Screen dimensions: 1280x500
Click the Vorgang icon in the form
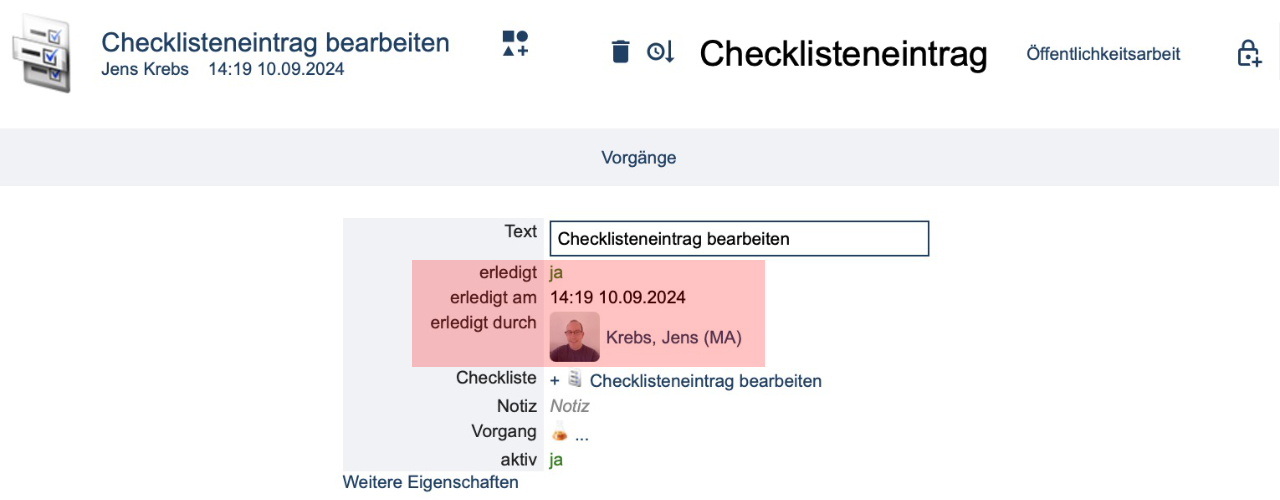[559, 433]
